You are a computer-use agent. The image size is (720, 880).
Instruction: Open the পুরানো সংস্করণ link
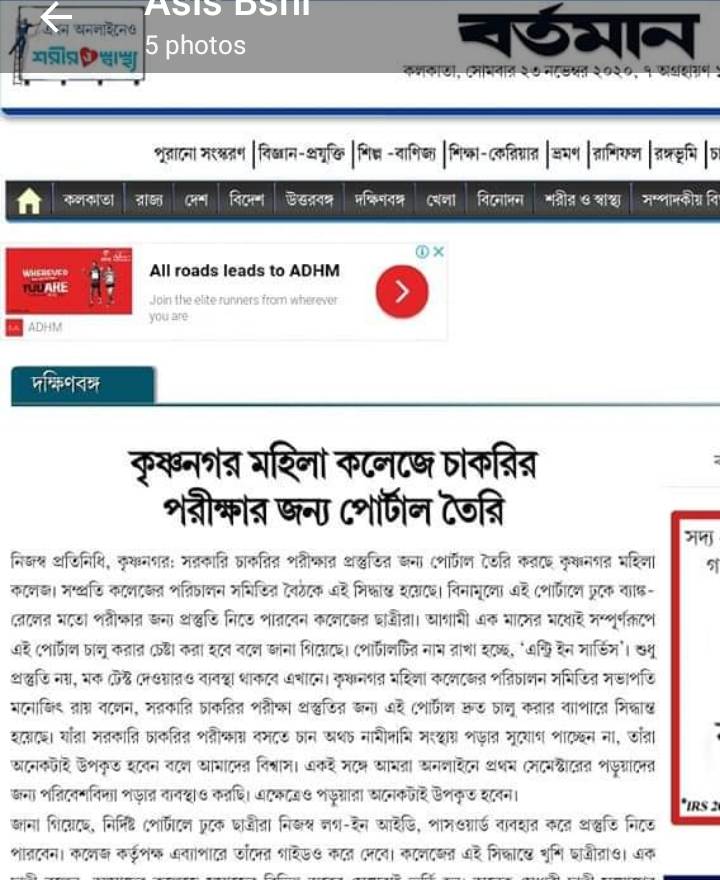[x=199, y=154]
